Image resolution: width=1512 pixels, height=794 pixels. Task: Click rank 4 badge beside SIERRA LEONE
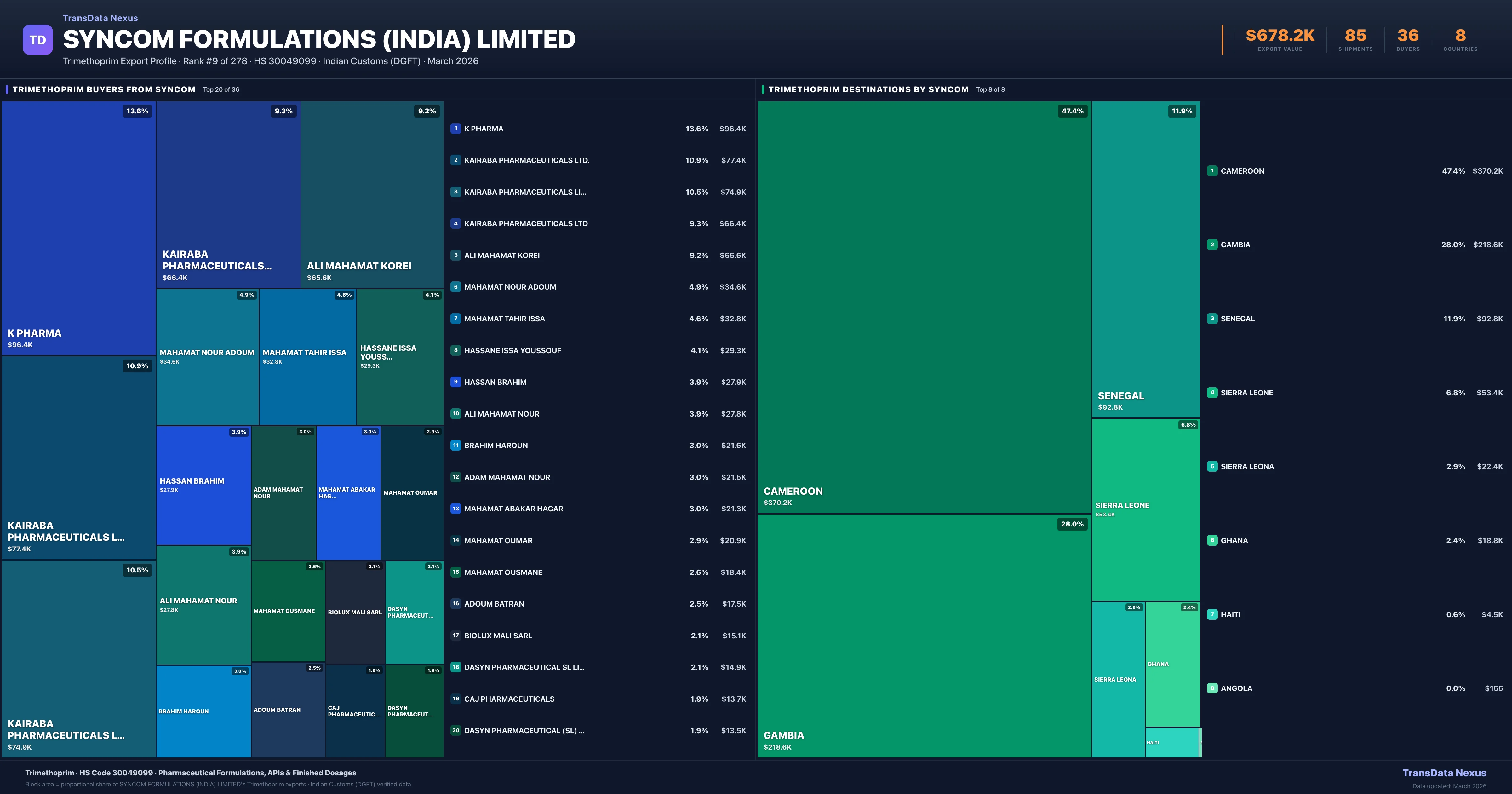(1212, 392)
